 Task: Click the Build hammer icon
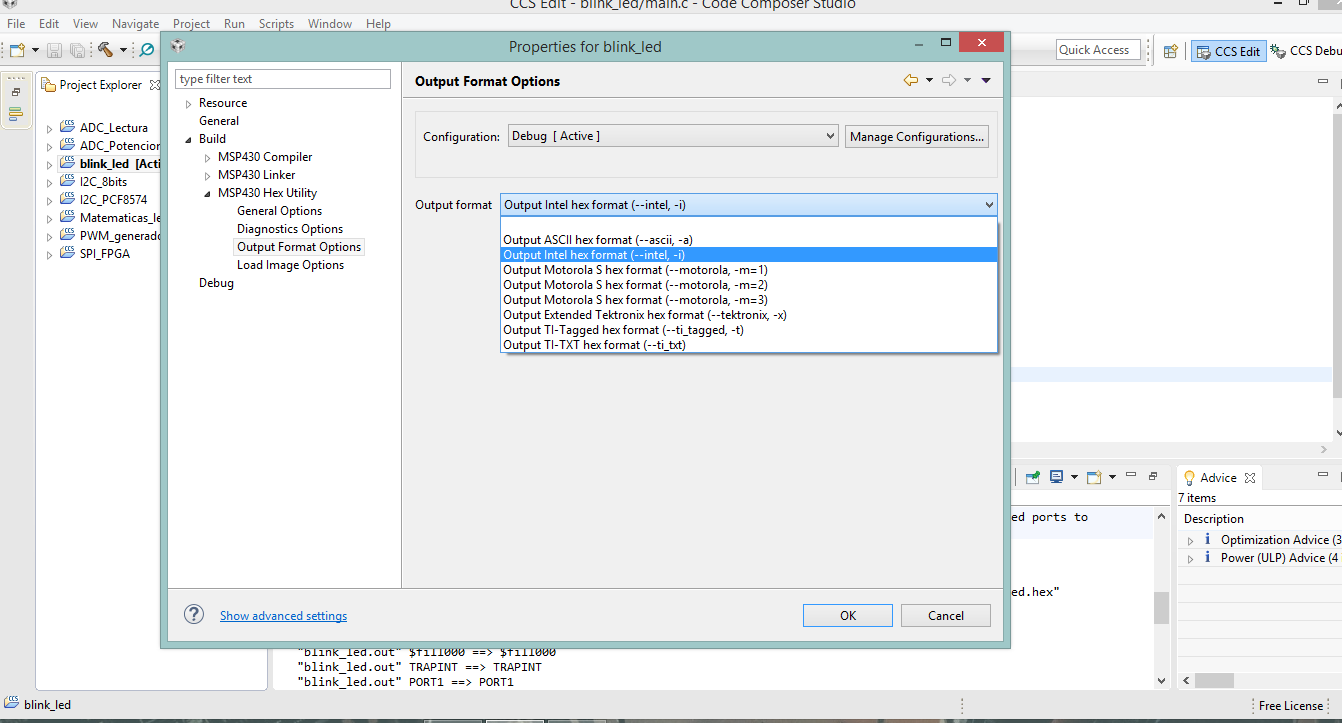[x=105, y=50]
